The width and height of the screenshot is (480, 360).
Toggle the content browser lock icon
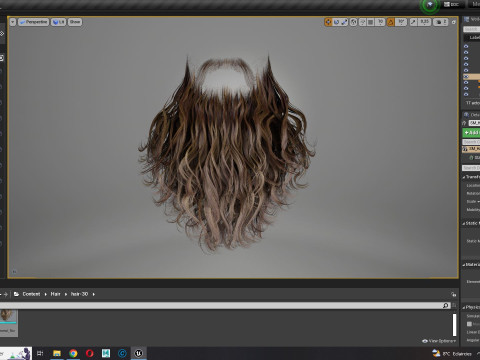[453, 294]
